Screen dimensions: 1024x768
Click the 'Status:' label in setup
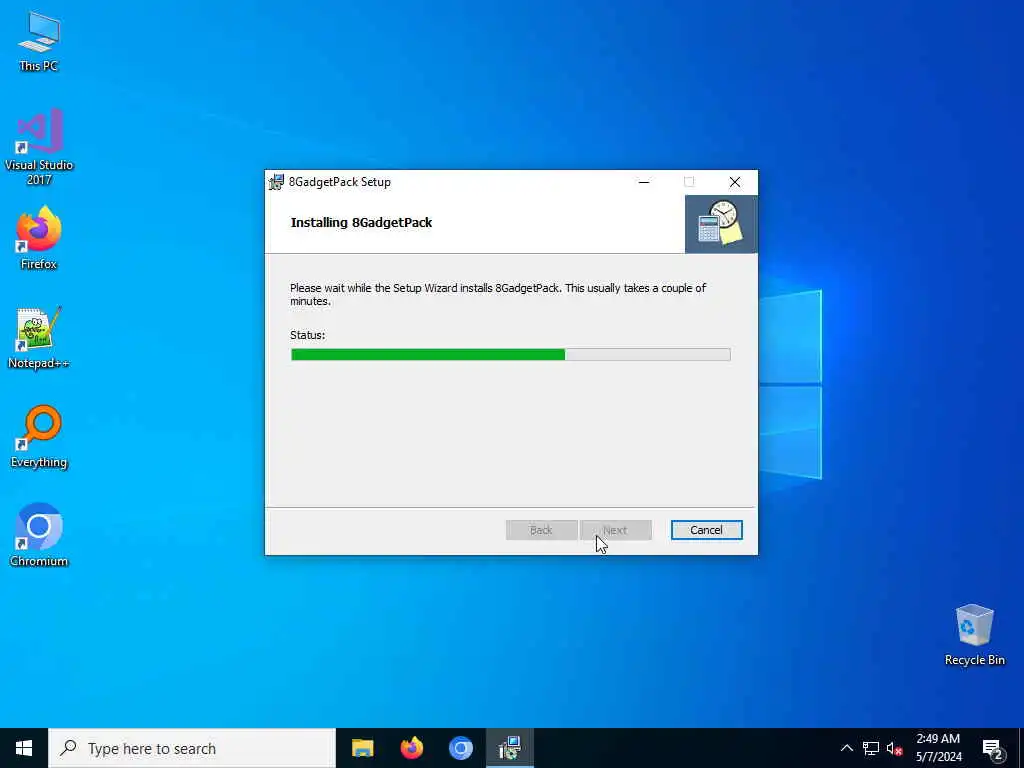308,335
